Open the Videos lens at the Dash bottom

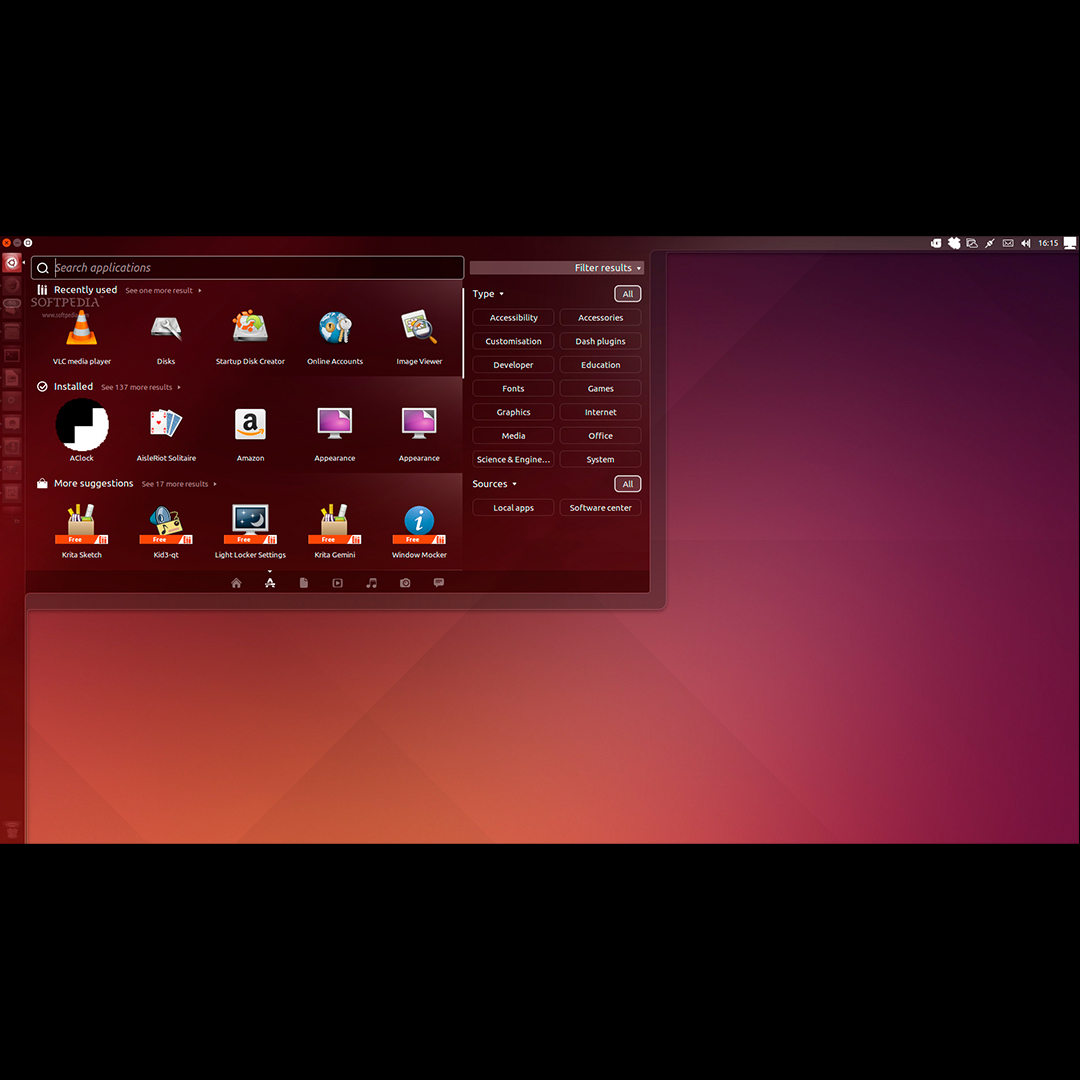click(x=337, y=582)
